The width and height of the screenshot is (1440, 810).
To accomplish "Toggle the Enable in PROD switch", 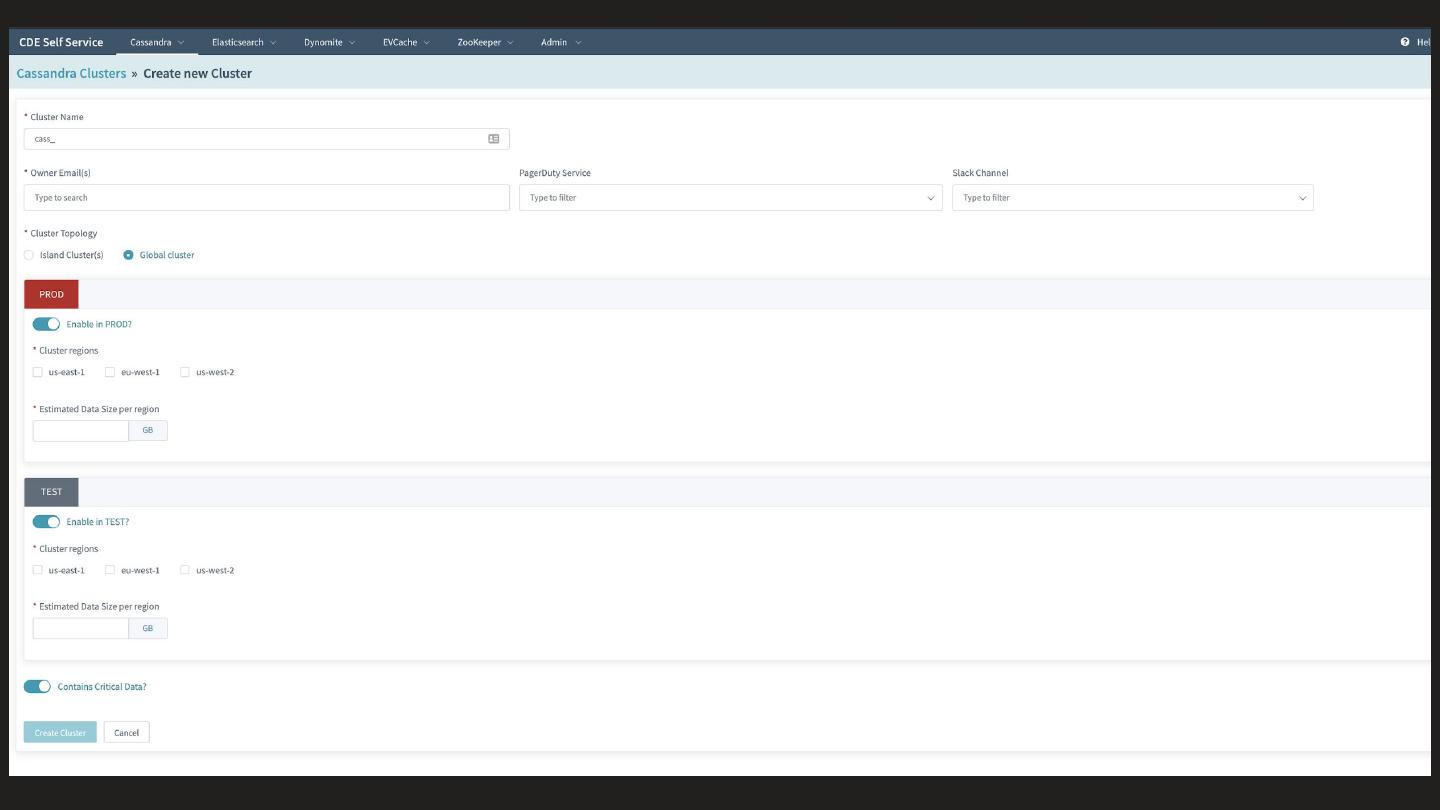I will (46, 324).
